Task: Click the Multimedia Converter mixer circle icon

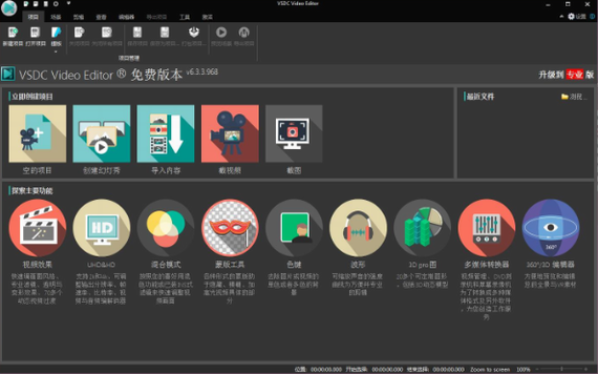Action: pos(486,228)
